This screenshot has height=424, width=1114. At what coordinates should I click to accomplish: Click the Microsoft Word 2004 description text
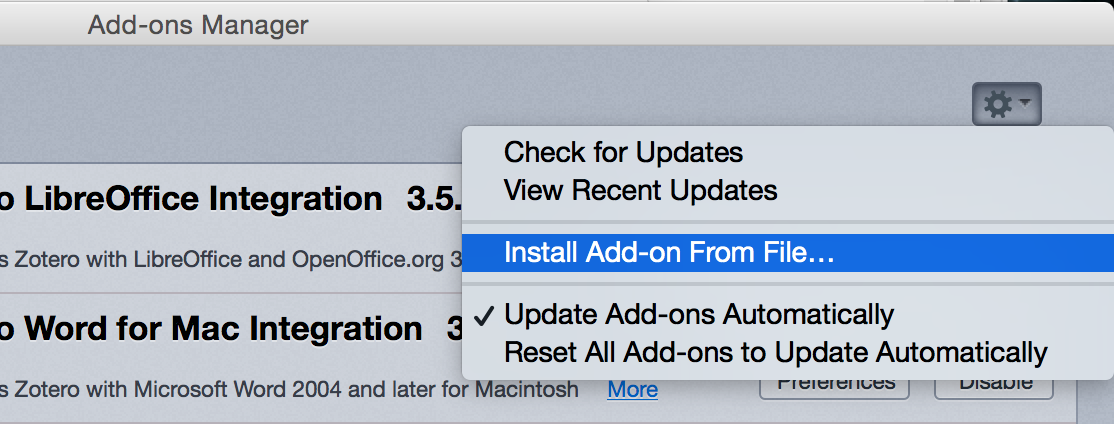tap(288, 389)
